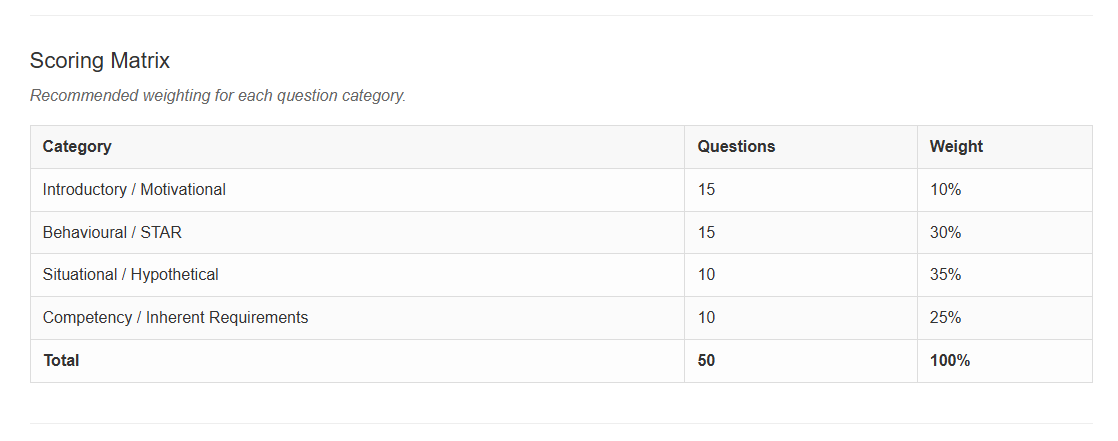Image resolution: width=1118 pixels, height=441 pixels.
Task: Select the Weight column header
Action: (1005, 147)
